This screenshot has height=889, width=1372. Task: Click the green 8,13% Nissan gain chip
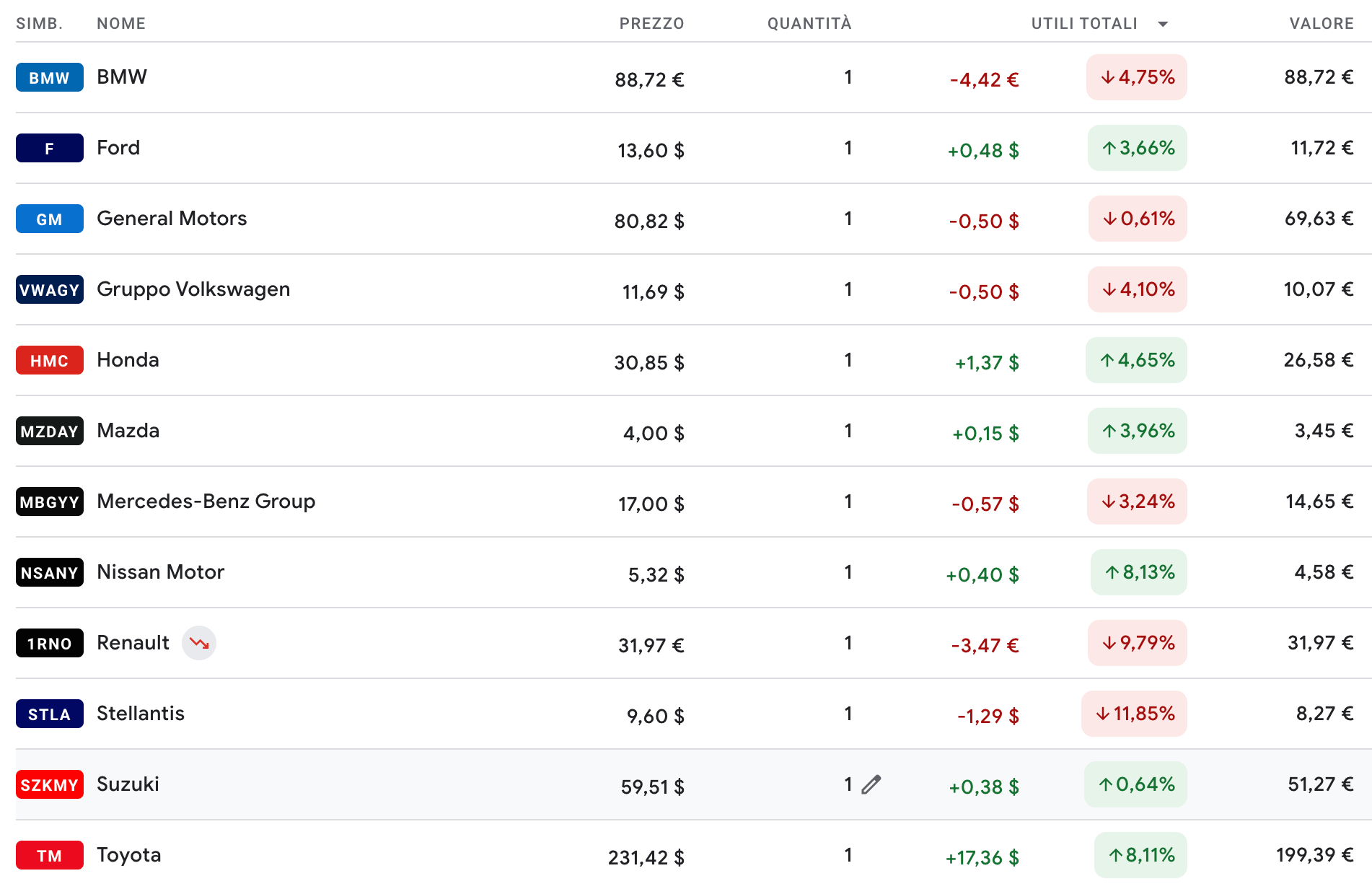1139,572
